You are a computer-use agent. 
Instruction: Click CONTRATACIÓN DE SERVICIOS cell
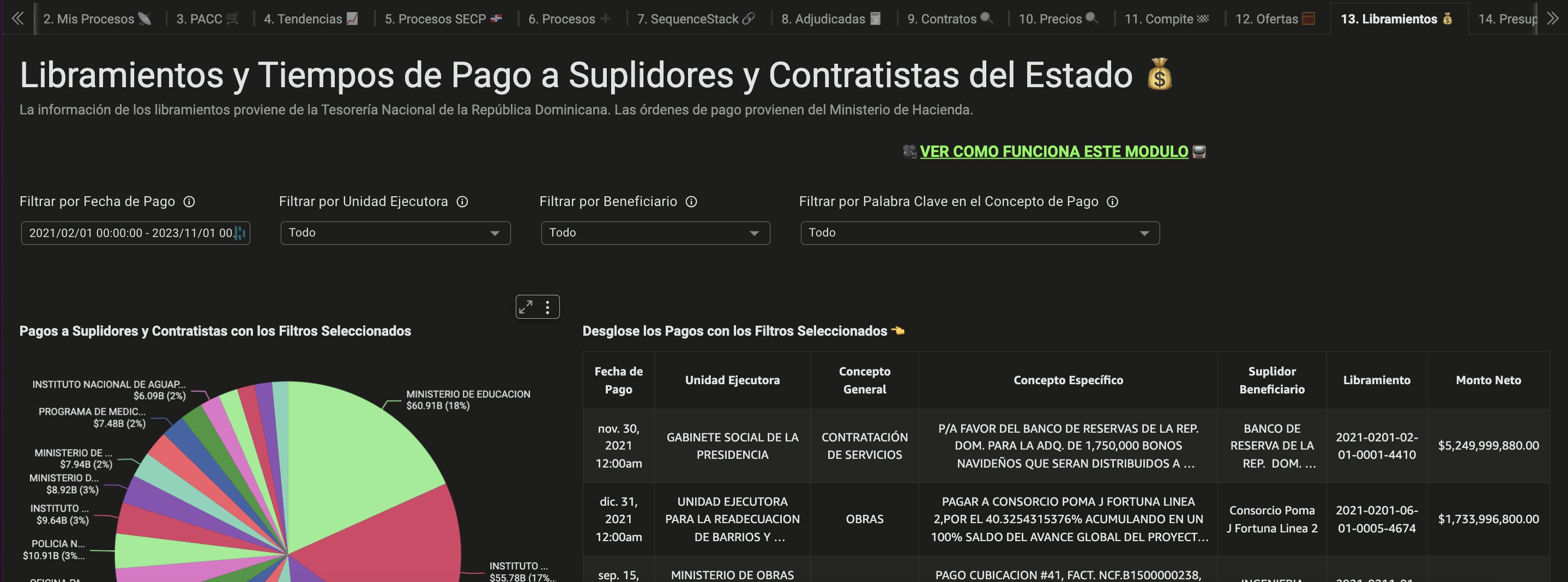coord(864,446)
